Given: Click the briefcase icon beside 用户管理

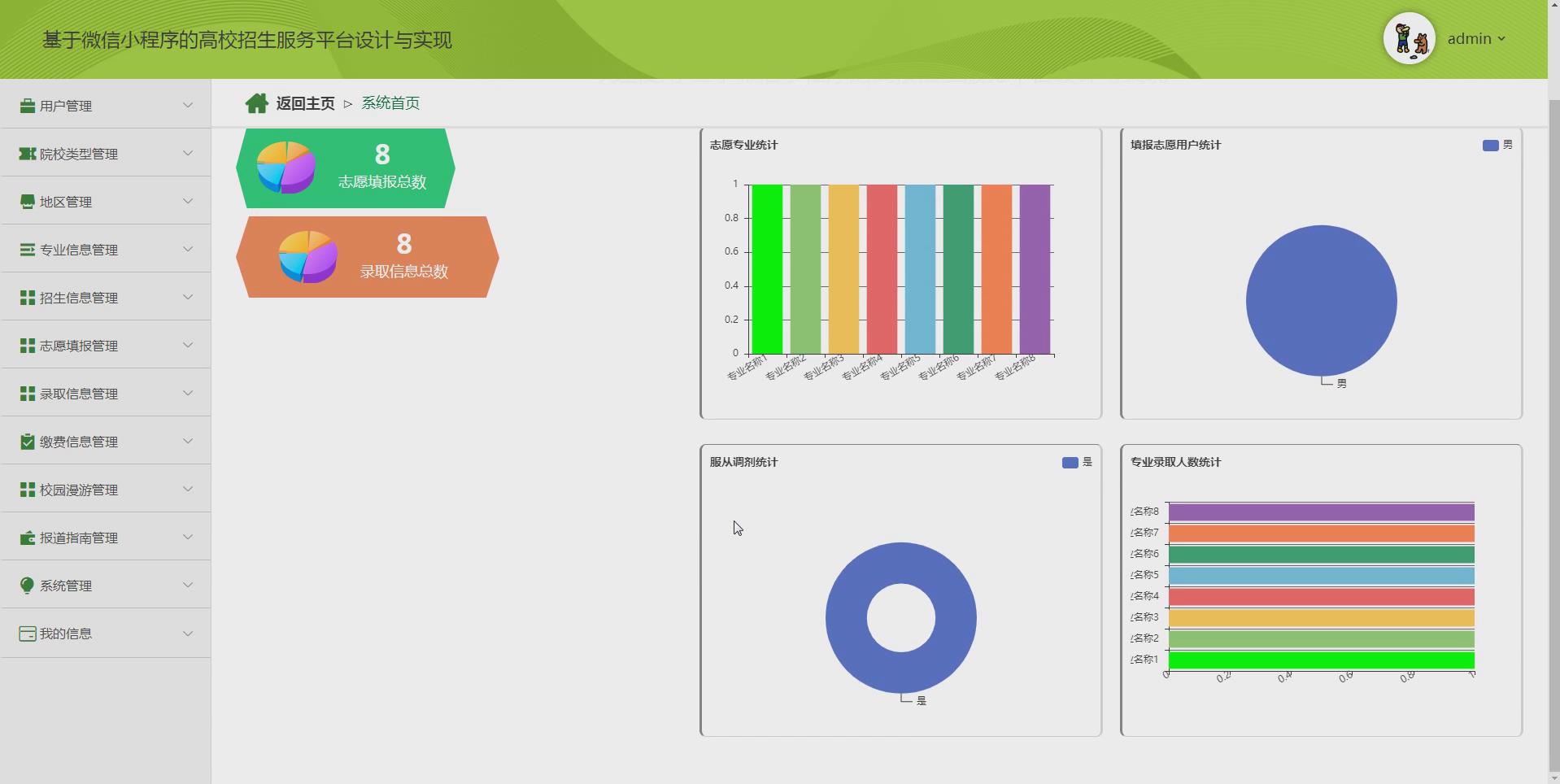Looking at the screenshot, I should (27, 106).
